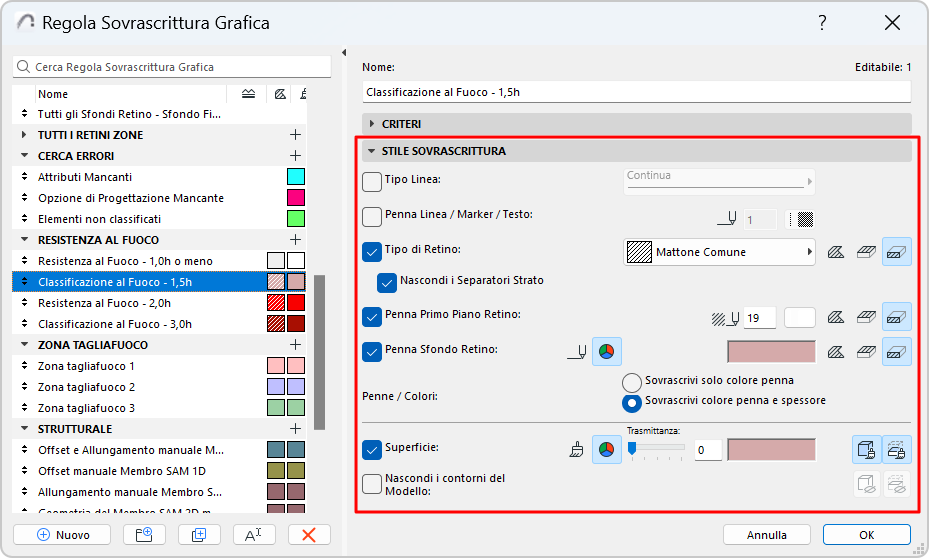Enable Penna Linea / Marker / Testo checkbox
Image resolution: width=929 pixels, height=558 pixels.
[x=371, y=217]
